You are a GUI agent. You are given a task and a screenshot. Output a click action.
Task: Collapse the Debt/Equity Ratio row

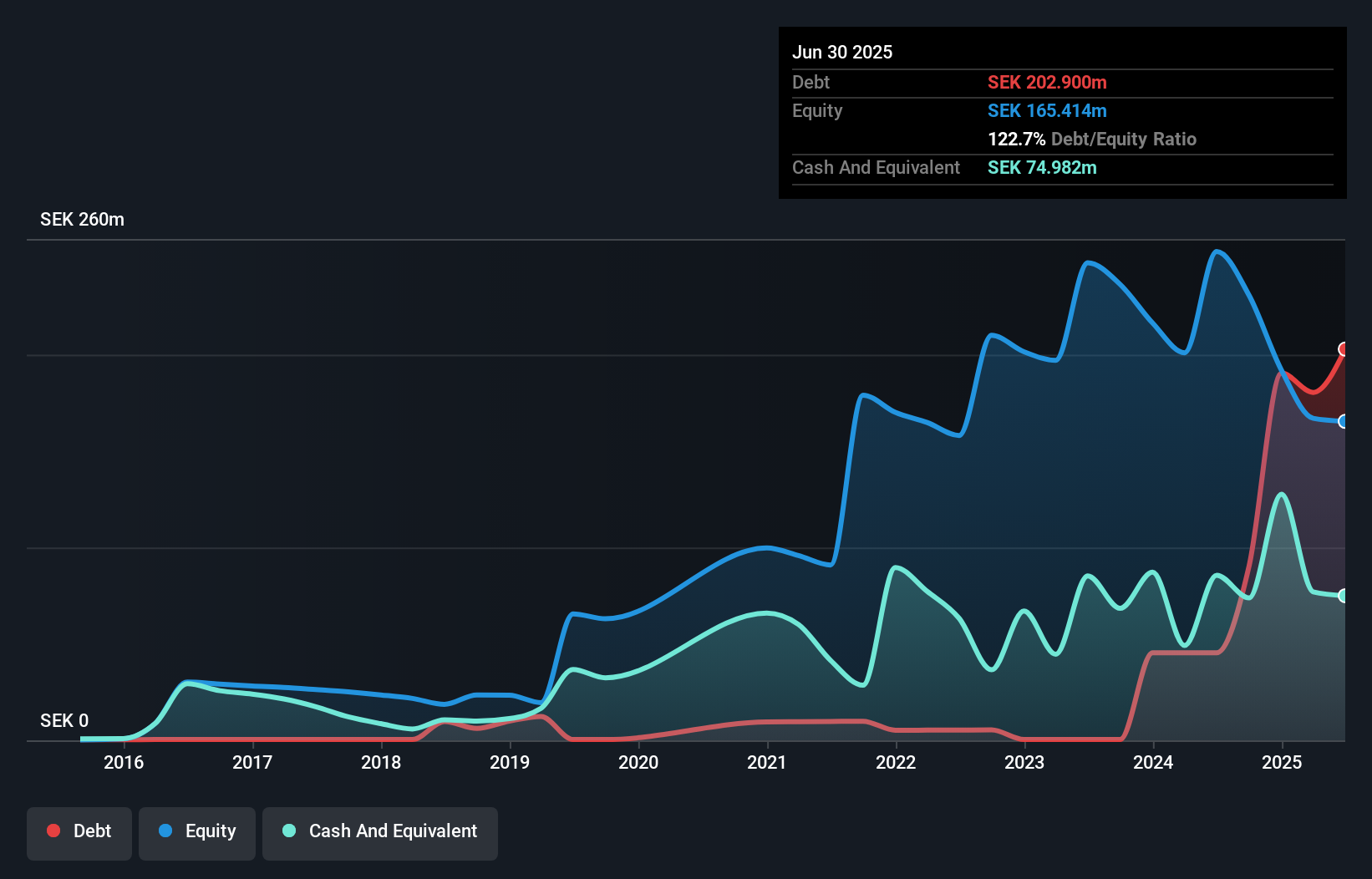coord(1092,139)
